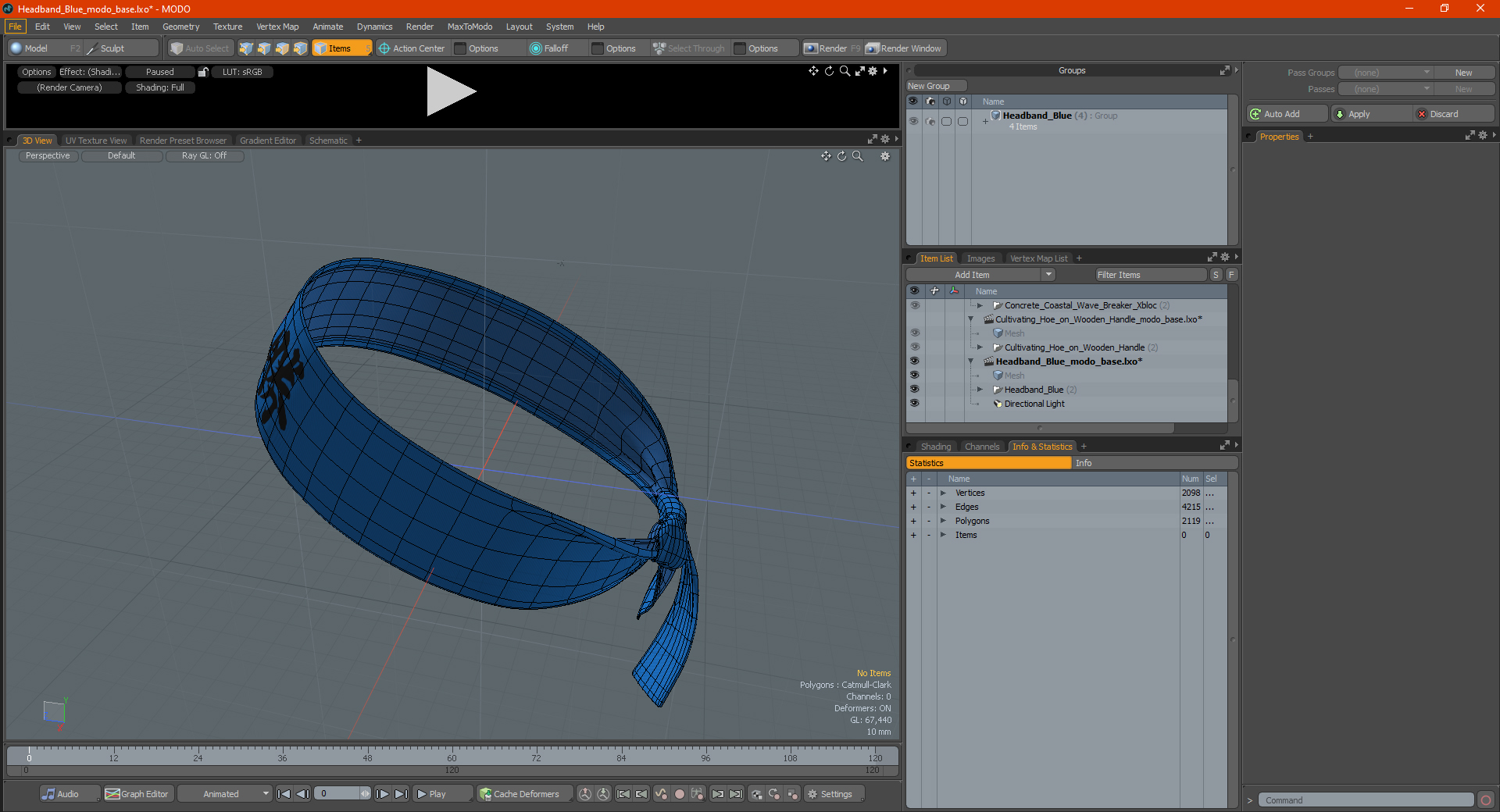Open the 3D viewport gear settings

885,156
